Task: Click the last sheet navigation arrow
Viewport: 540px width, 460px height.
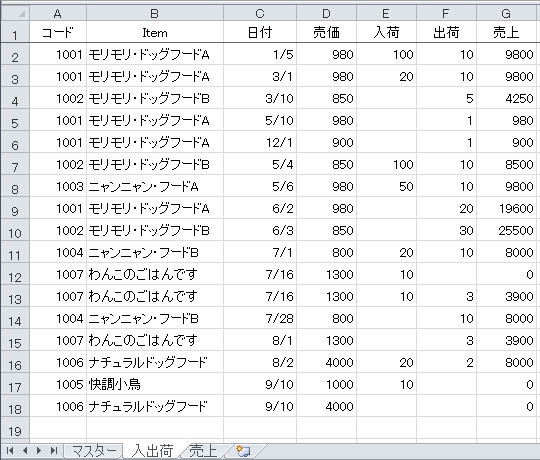Action: [54, 450]
